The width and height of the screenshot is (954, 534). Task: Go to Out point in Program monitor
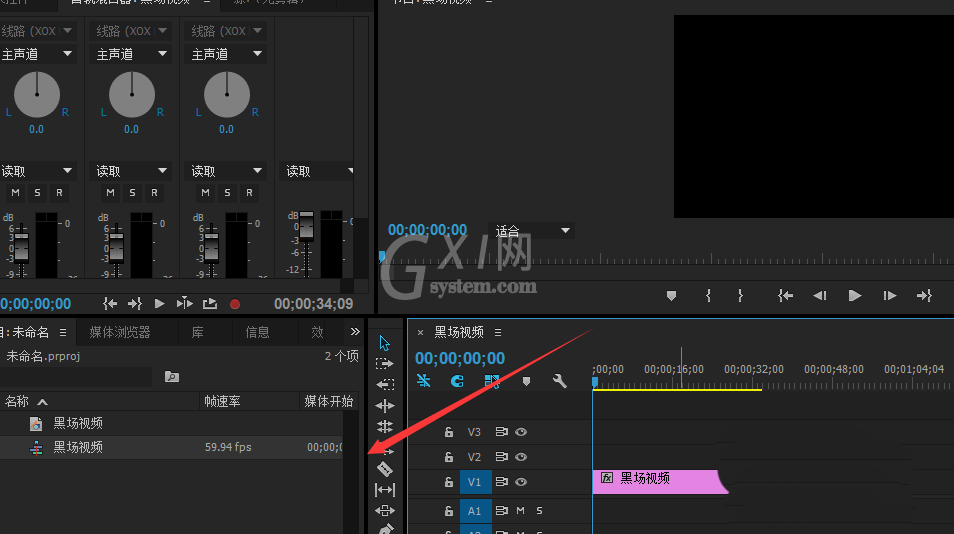coord(924,296)
